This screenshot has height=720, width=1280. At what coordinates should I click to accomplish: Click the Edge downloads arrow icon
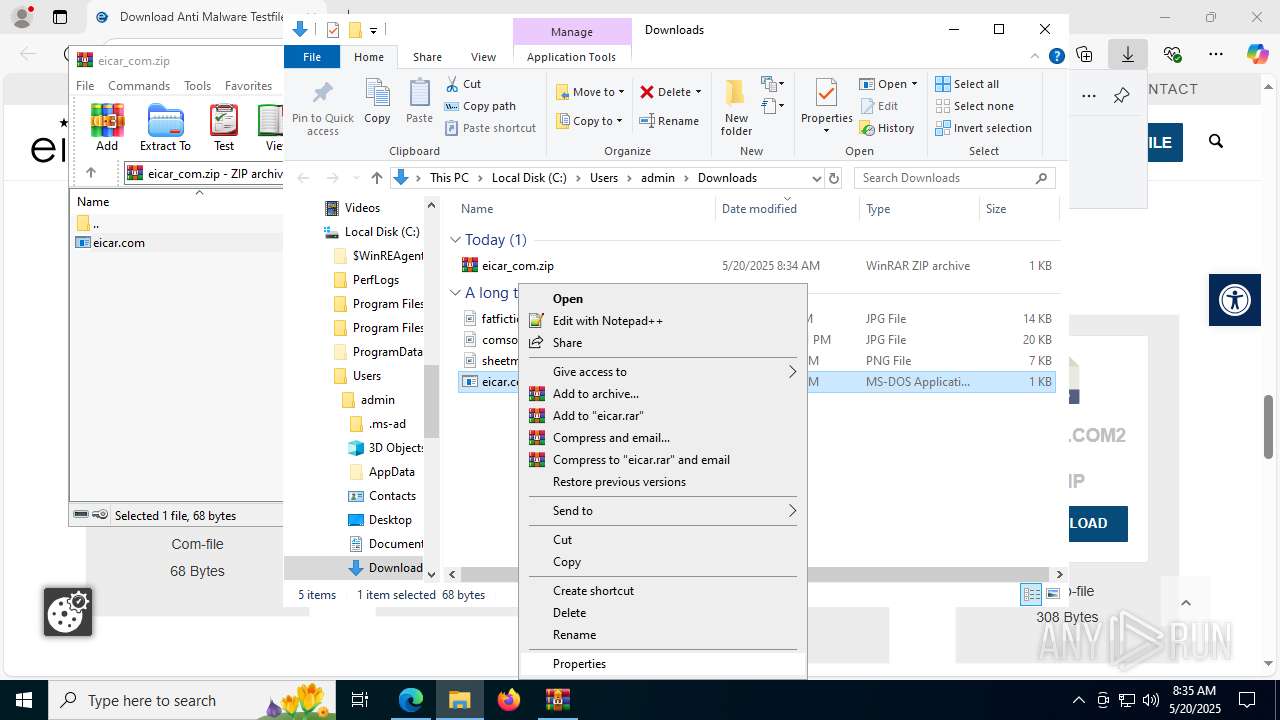point(1128,55)
